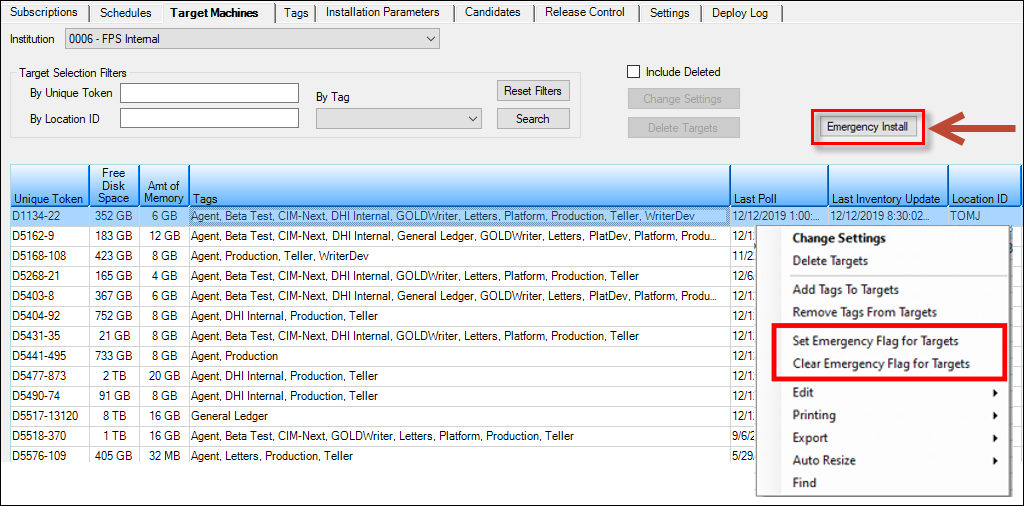1024x506 pixels.
Task: Open the Deploy Log tab
Action: pos(741,13)
